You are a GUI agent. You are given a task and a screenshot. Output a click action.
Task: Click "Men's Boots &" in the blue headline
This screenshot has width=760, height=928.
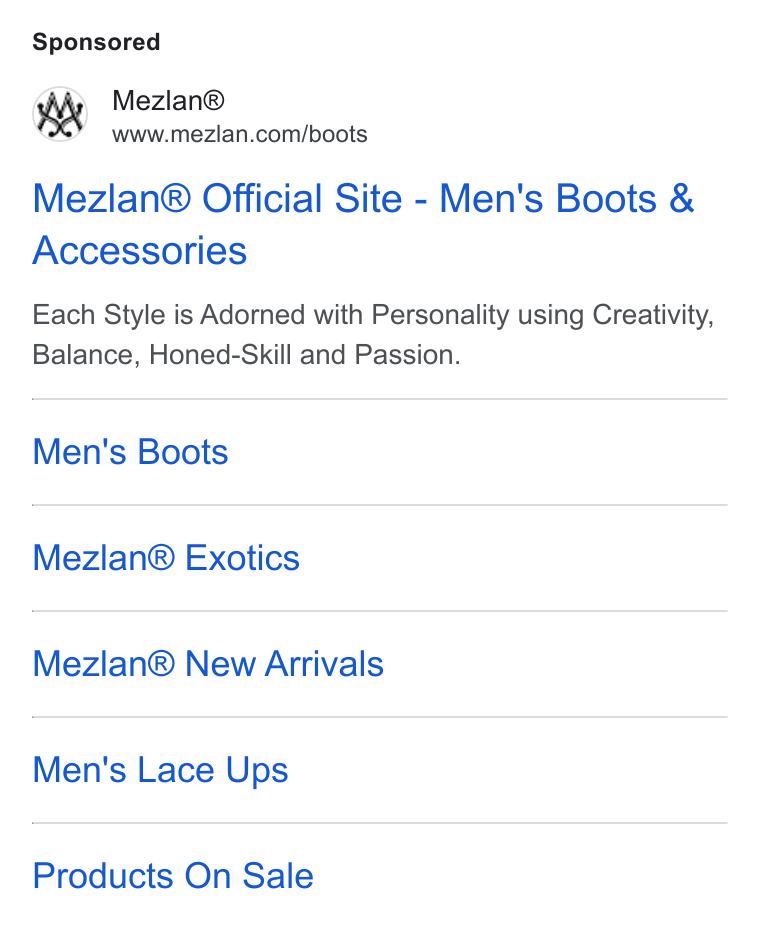566,198
